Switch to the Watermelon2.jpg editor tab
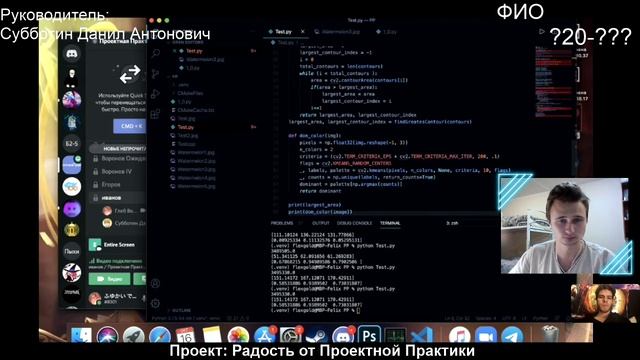 point(338,31)
